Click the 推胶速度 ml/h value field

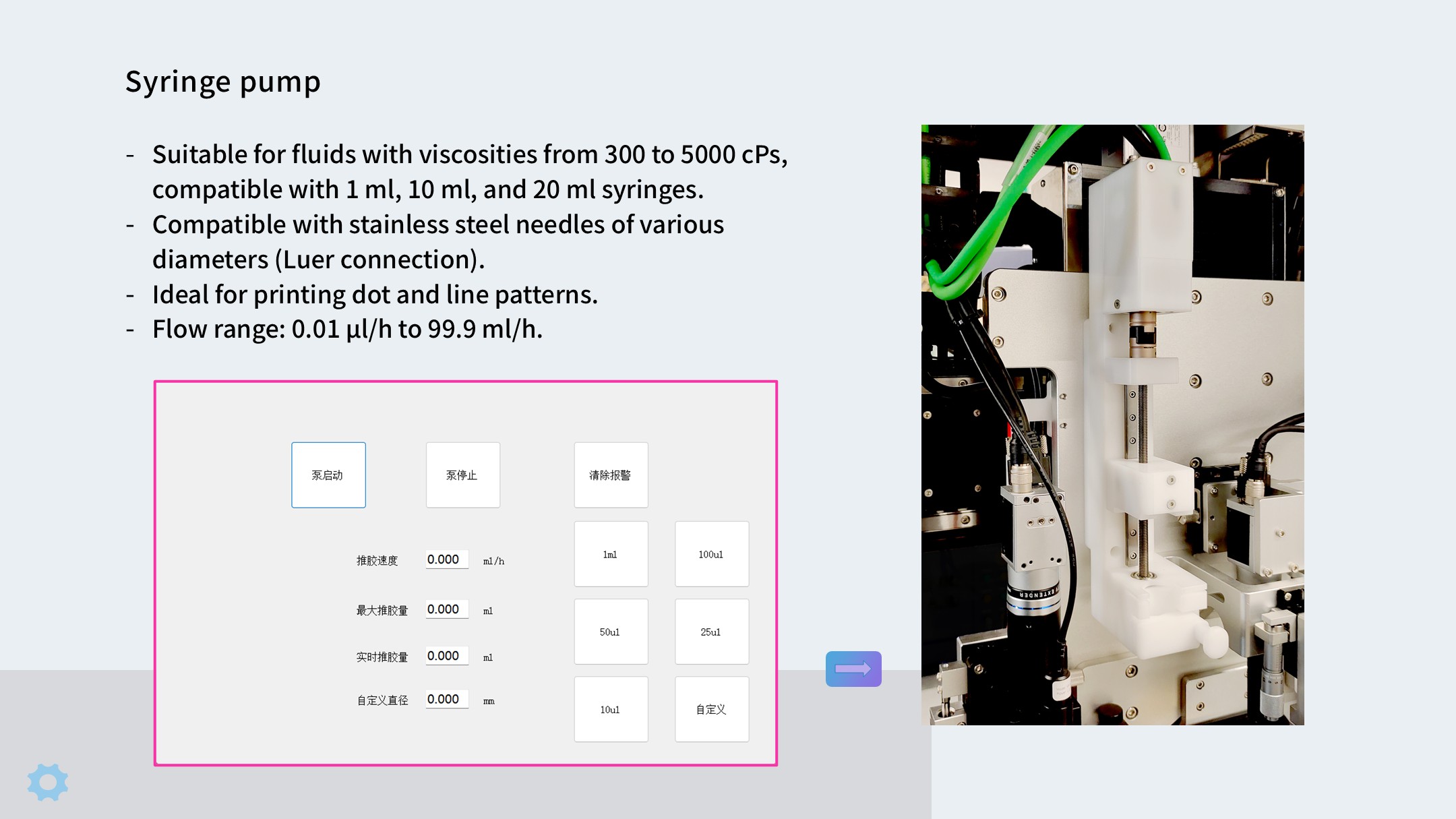(x=447, y=559)
